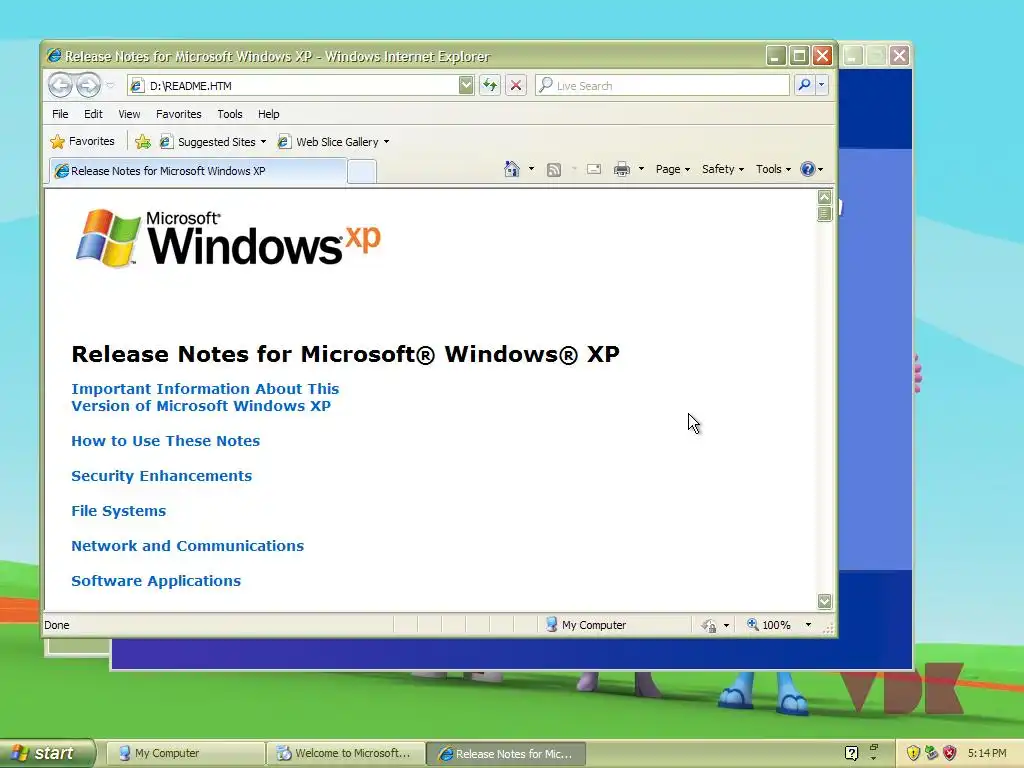This screenshot has height=768, width=1024.
Task: Open the Suggested Sites dropdown
Action: (214, 142)
